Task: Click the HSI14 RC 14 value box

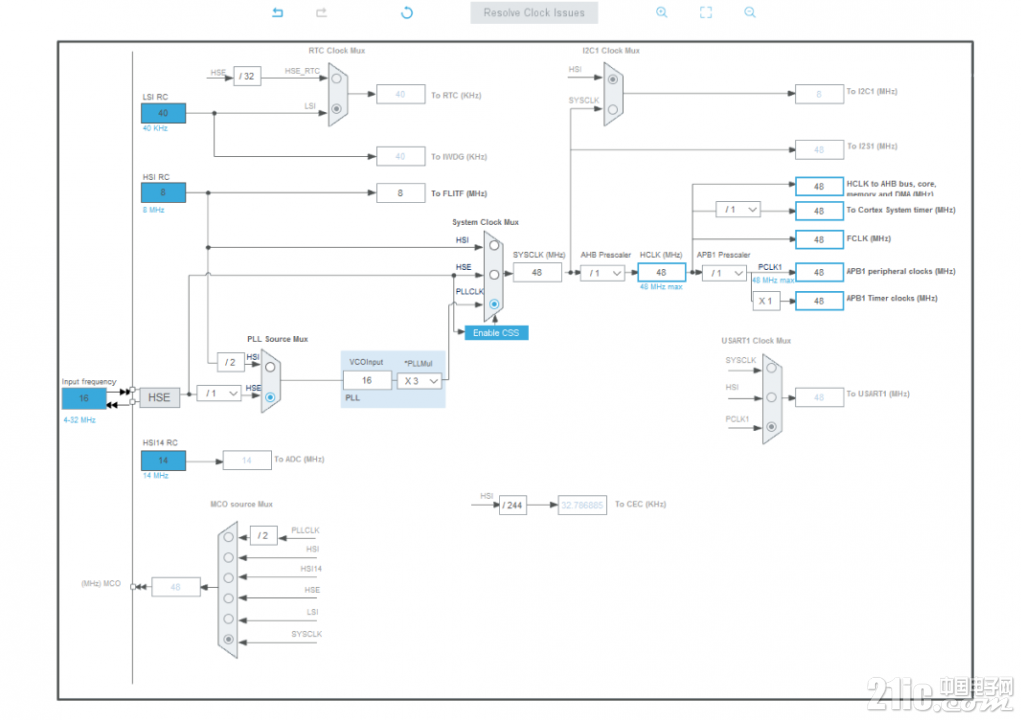Action: (x=163, y=460)
